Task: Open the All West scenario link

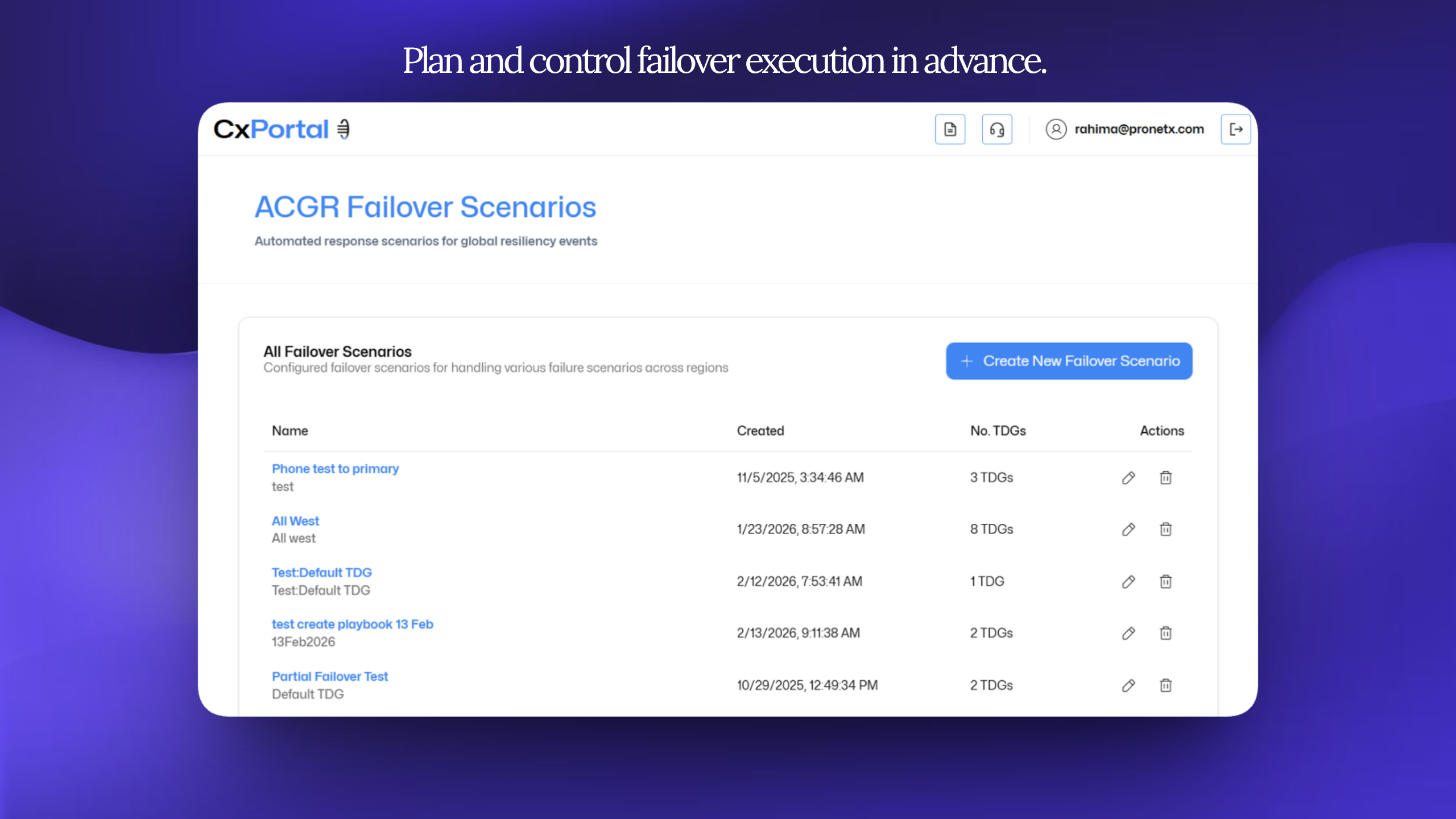Action: click(295, 521)
